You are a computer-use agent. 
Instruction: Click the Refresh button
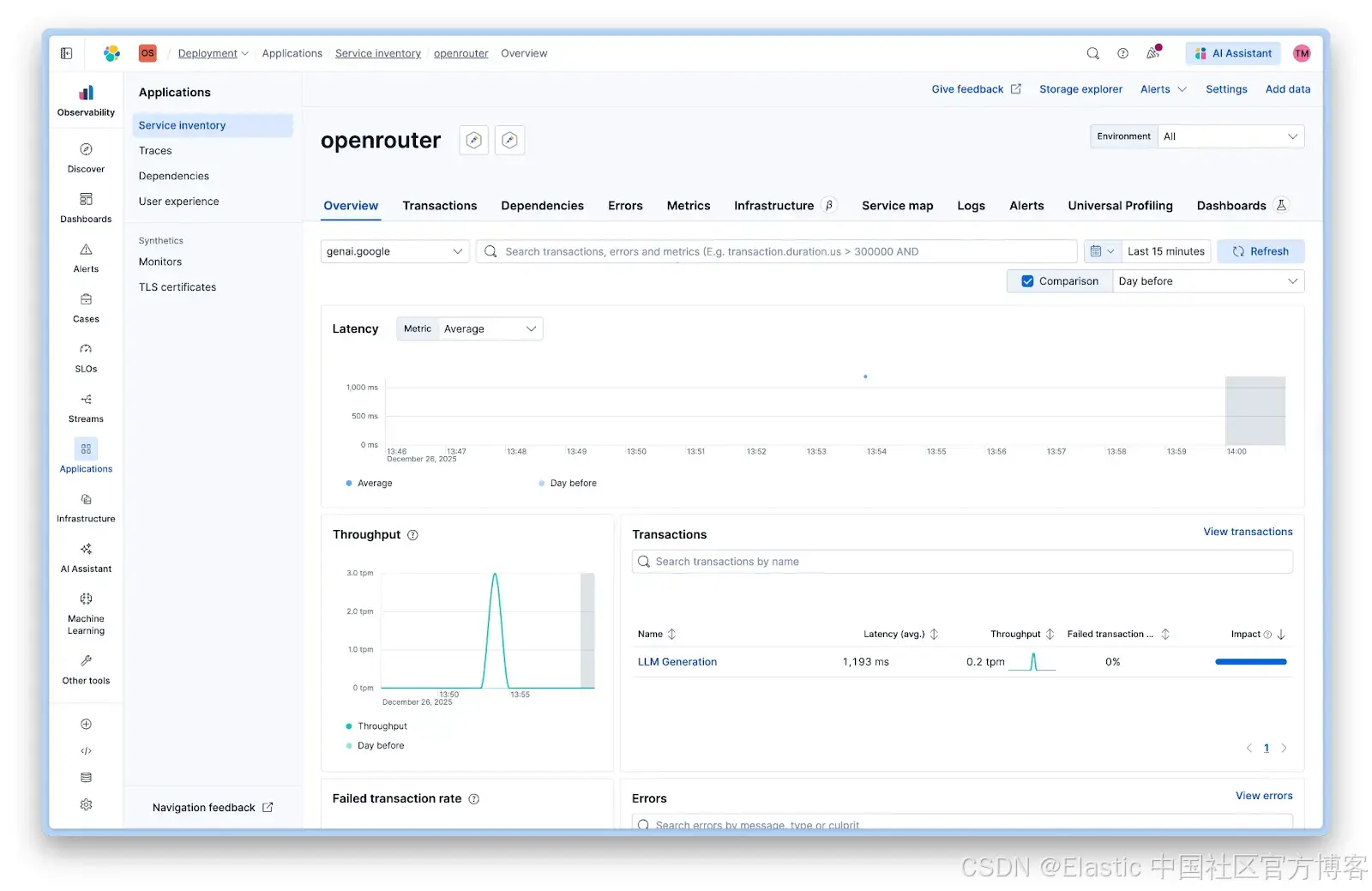point(1261,251)
